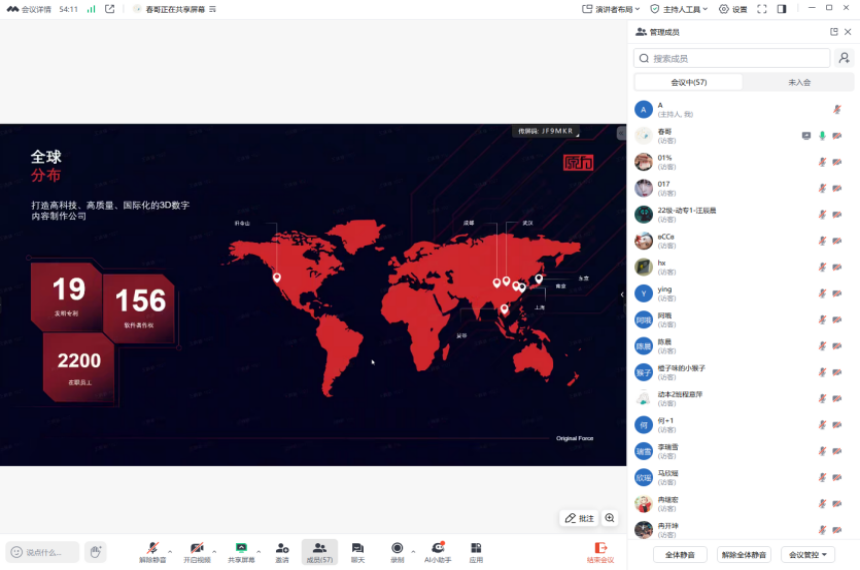Open the 会议管控 dropdown
Image resolution: width=860 pixels, height=570 pixels.
click(x=809, y=554)
